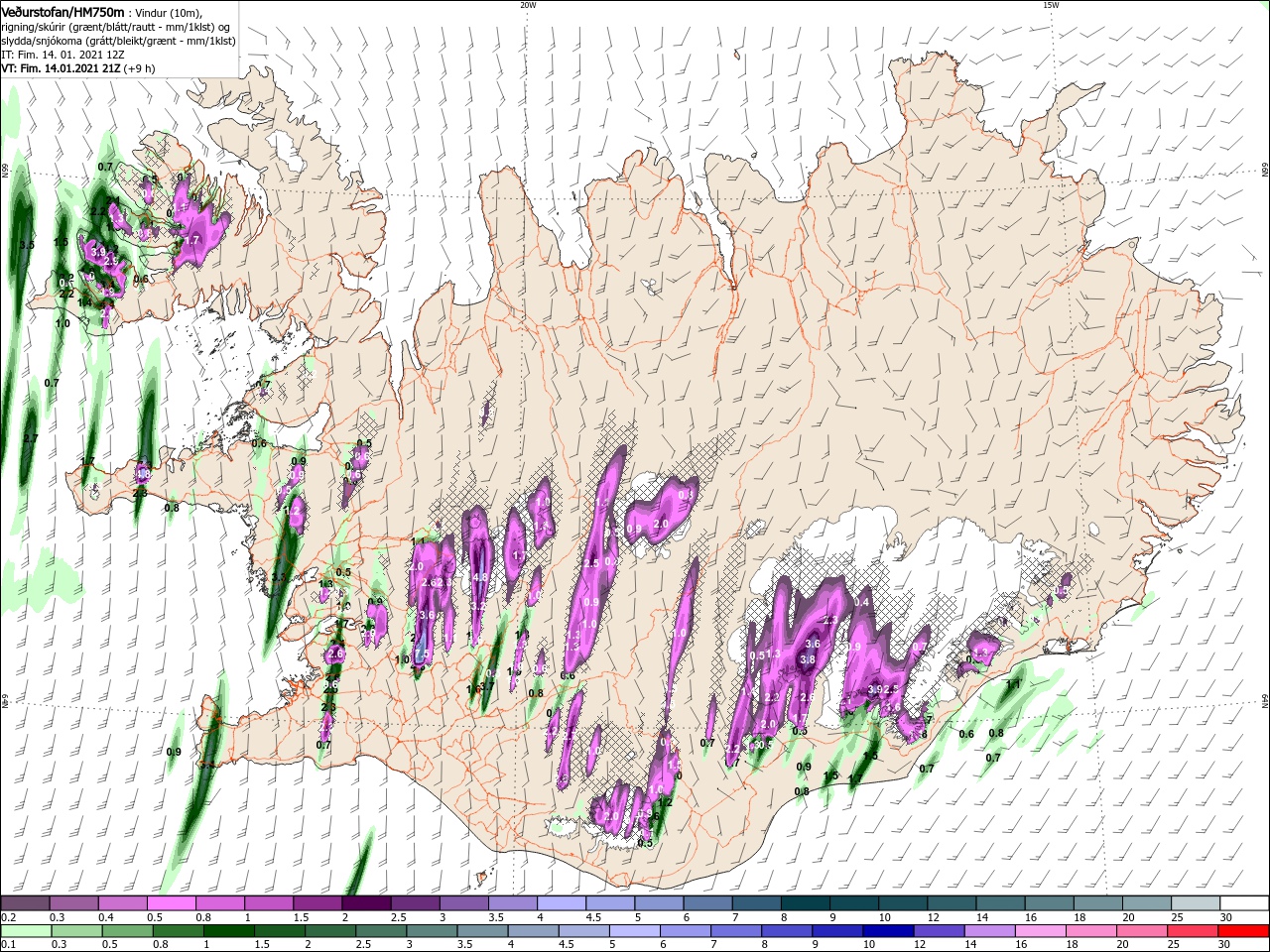
Task: Click the 4.8 snowfall value on the map
Action: point(480,576)
